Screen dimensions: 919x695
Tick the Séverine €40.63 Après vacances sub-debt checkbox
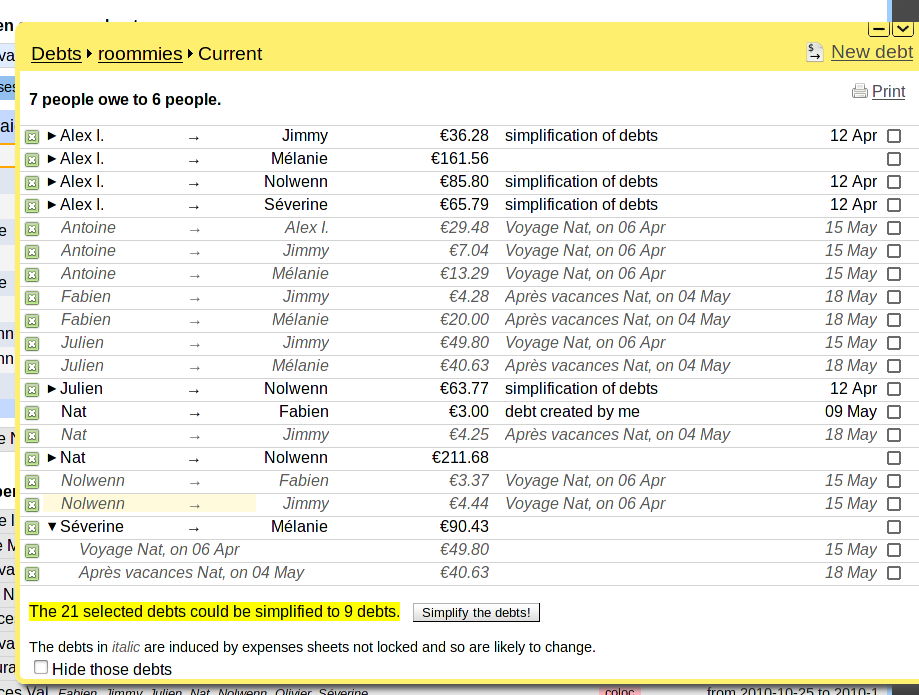894,573
